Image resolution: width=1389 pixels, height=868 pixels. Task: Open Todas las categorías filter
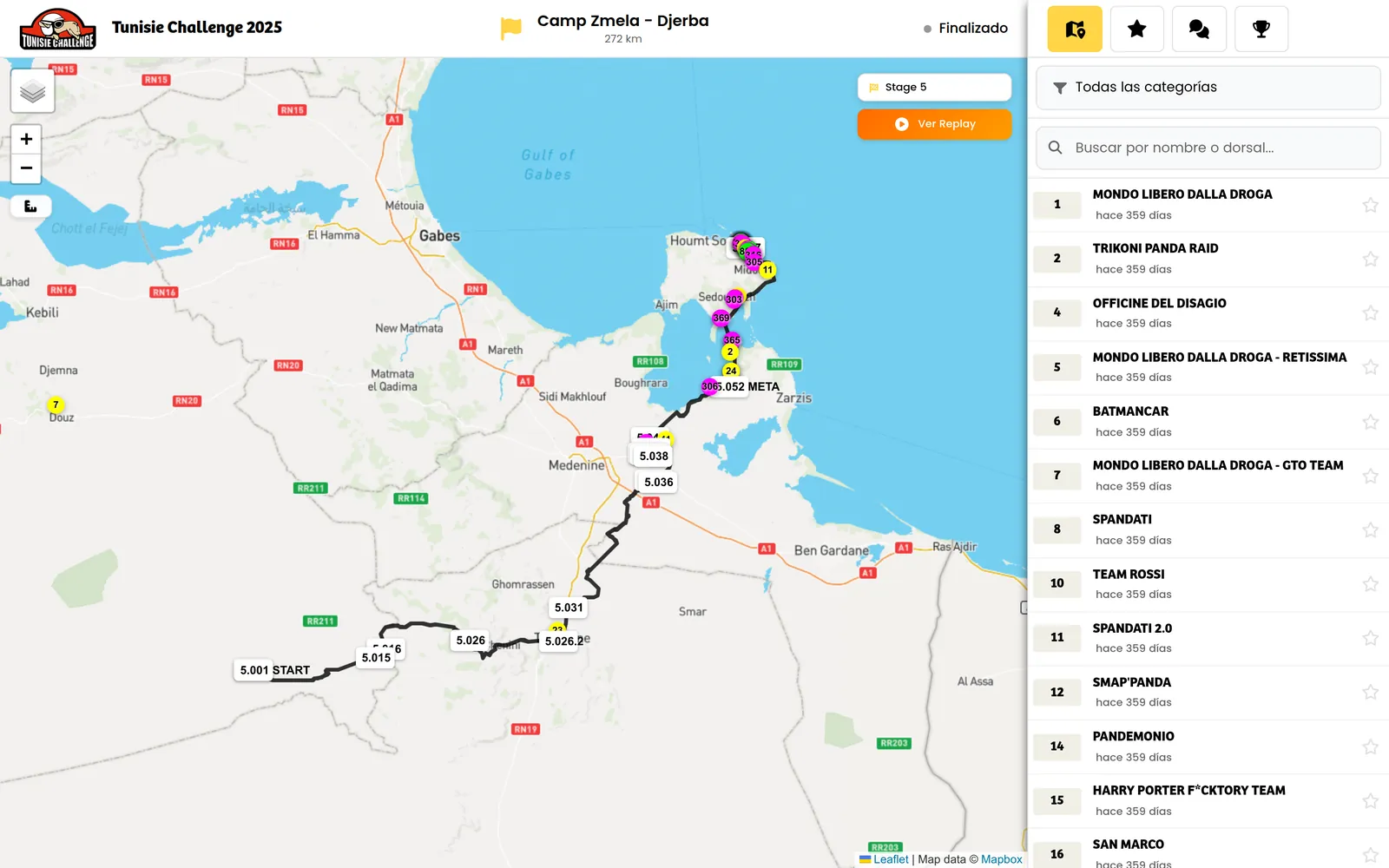(1208, 87)
